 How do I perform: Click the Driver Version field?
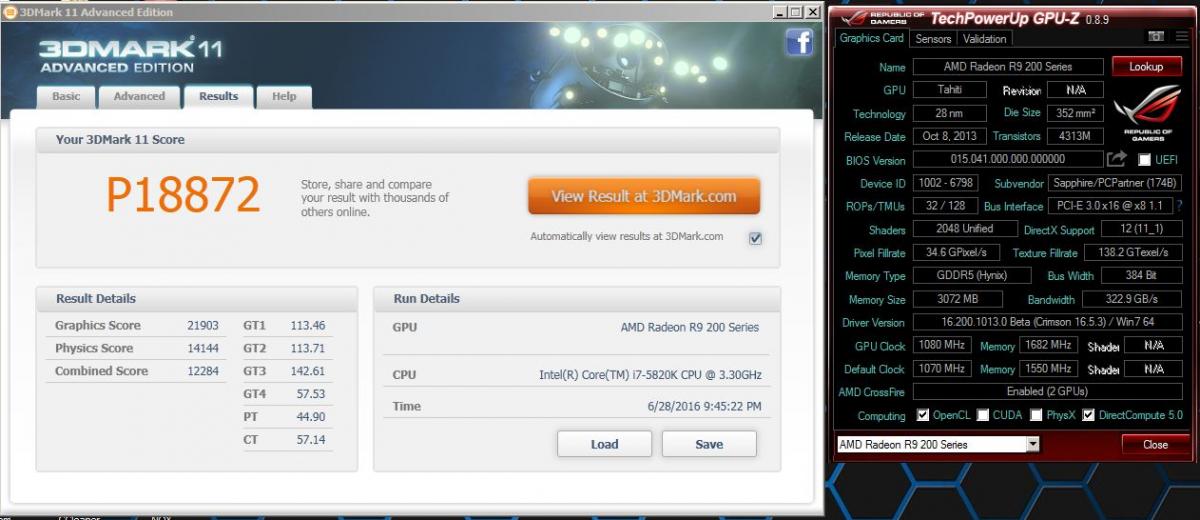click(x=1048, y=322)
